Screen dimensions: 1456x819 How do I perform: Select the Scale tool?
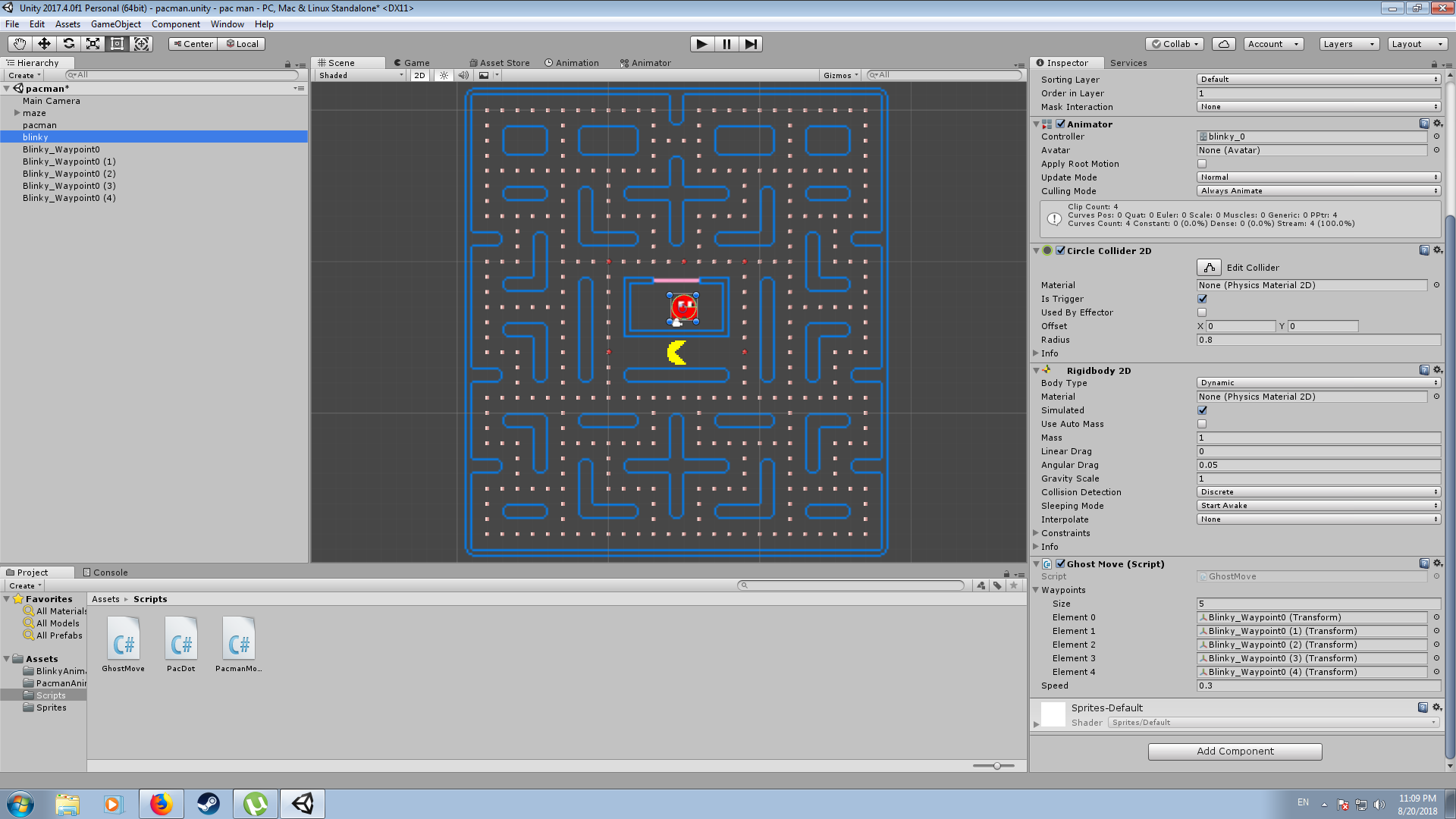pyautogui.click(x=93, y=43)
